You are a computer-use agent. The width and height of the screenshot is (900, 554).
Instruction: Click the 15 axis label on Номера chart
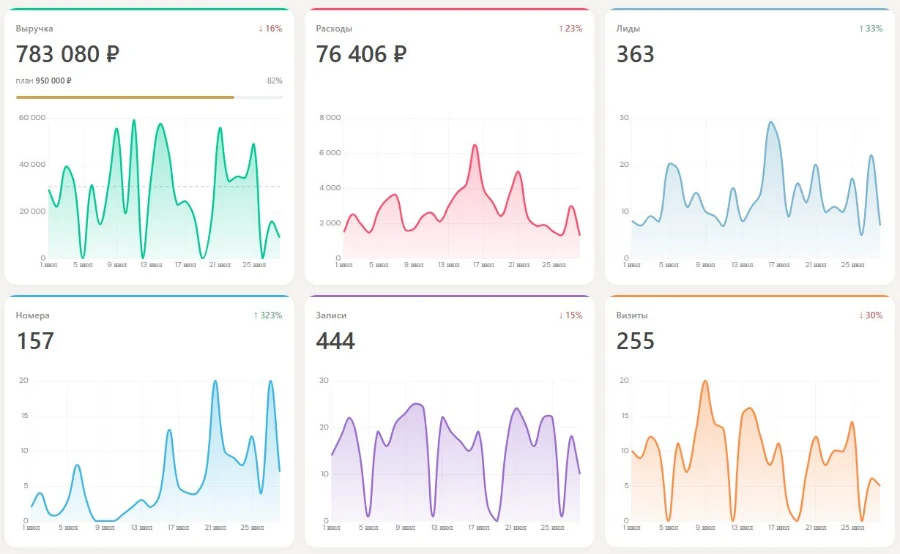point(24,416)
